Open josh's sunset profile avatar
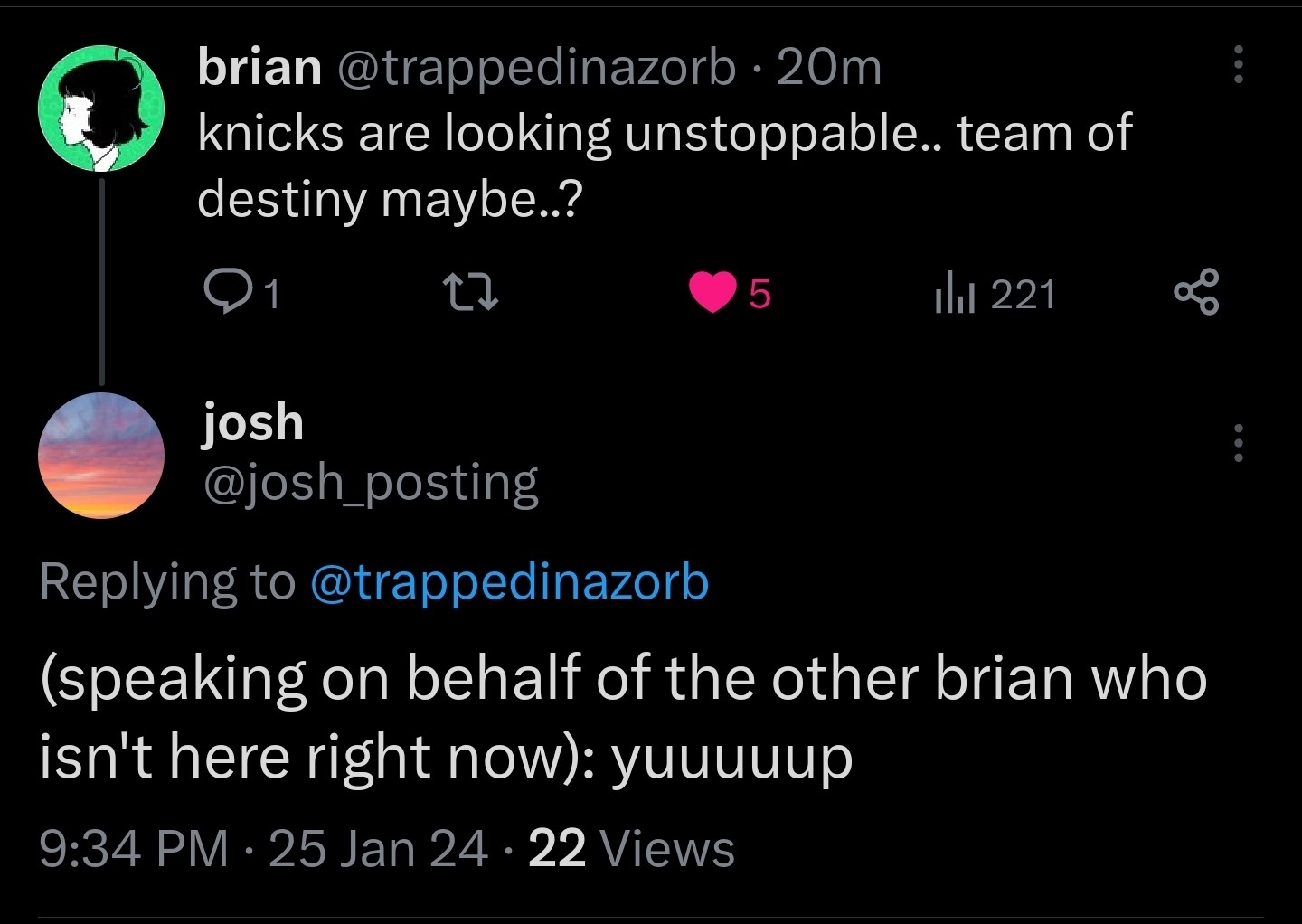The width and height of the screenshot is (1302, 924). point(101,456)
